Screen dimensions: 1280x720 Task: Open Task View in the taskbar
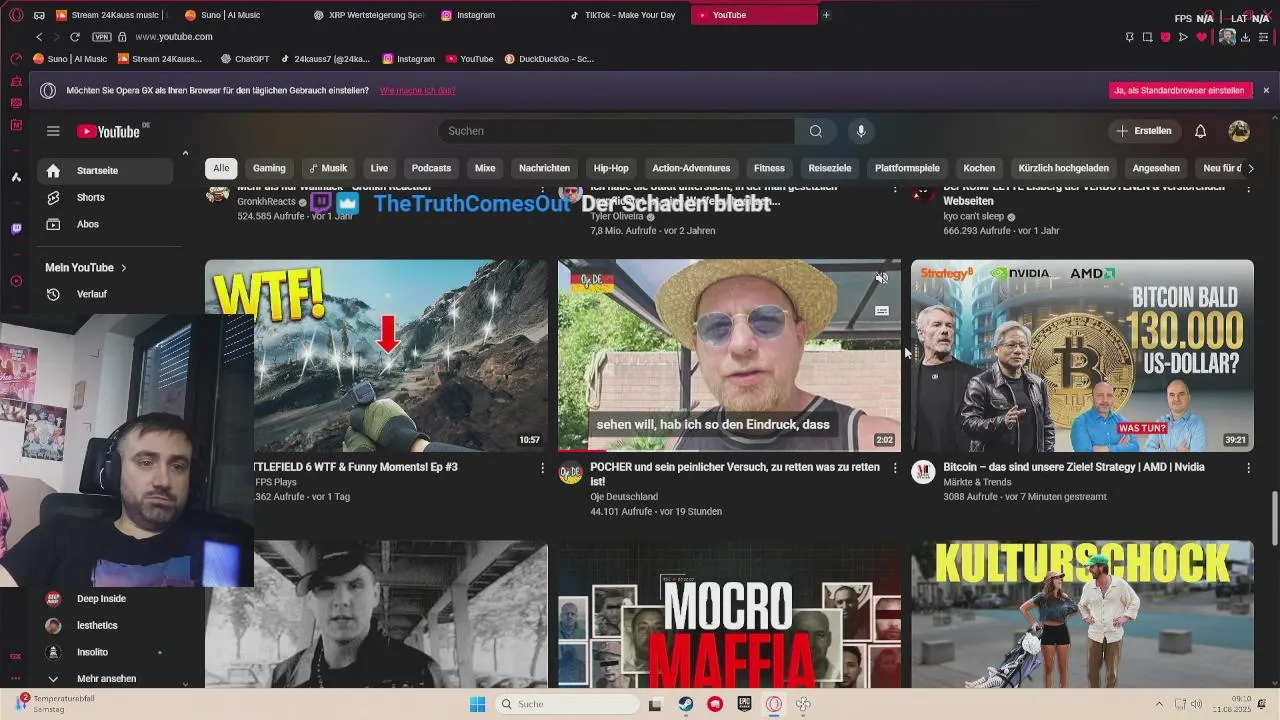[655, 704]
